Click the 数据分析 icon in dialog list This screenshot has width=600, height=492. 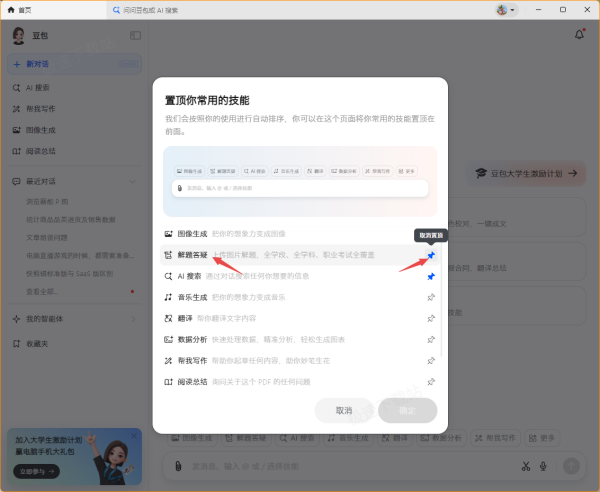point(168,339)
